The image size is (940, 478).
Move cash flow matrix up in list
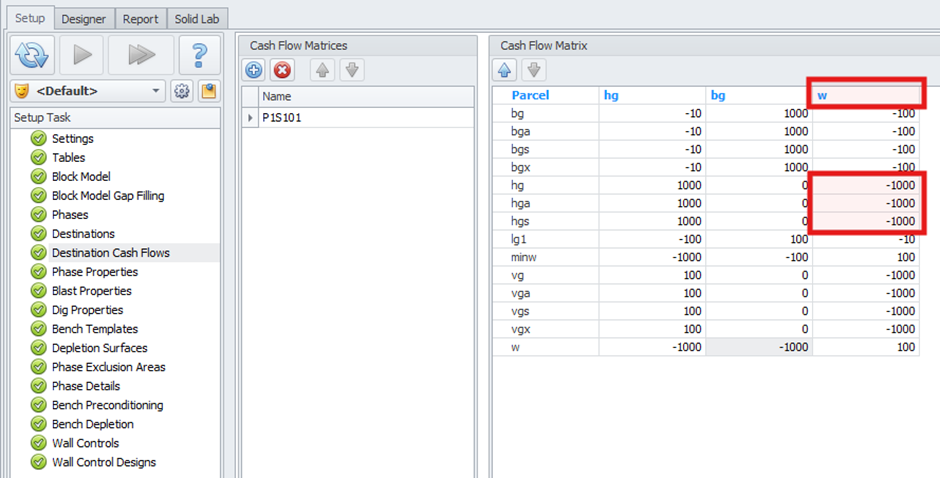coord(324,70)
